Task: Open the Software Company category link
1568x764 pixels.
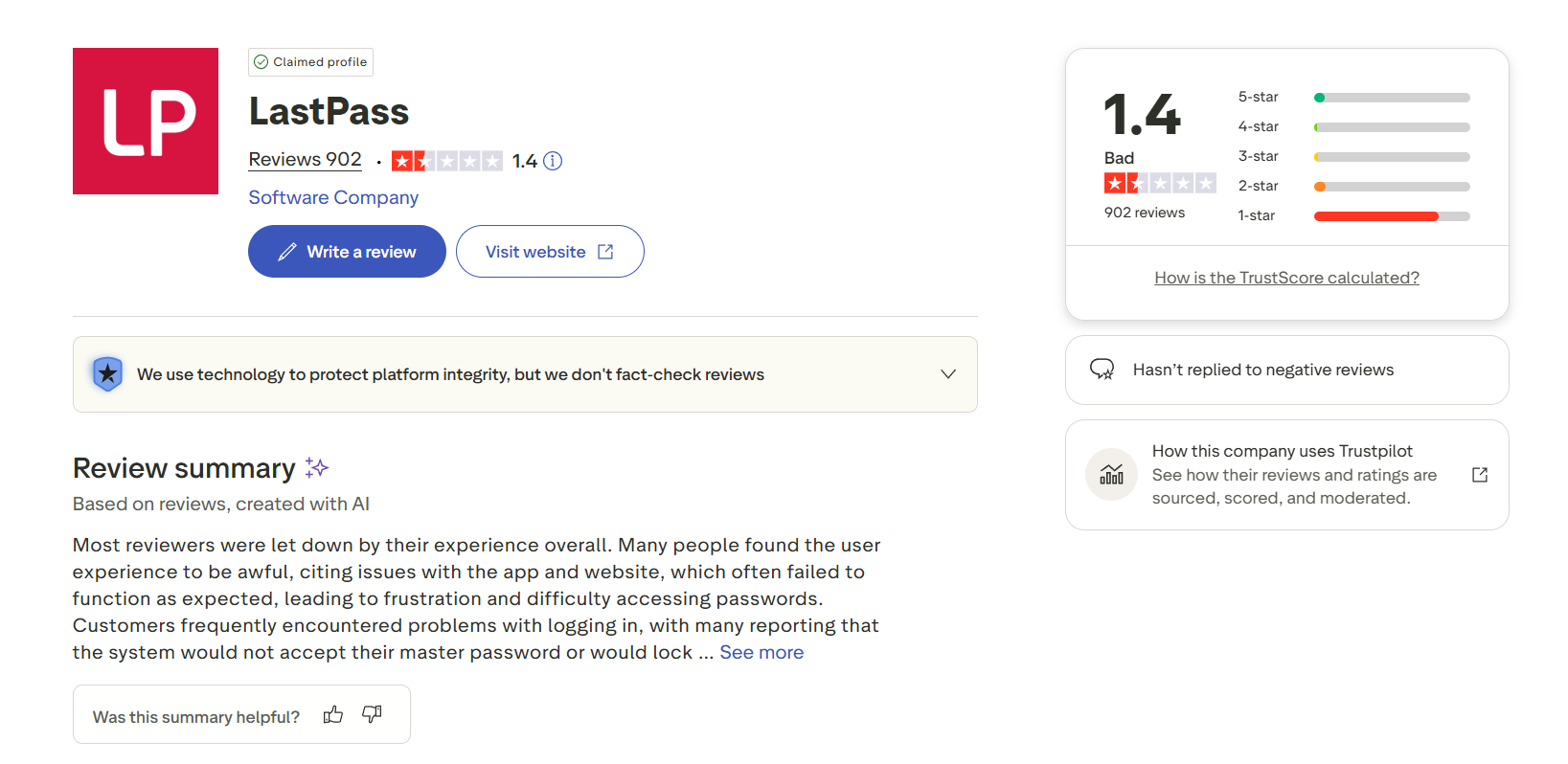Action: (333, 197)
